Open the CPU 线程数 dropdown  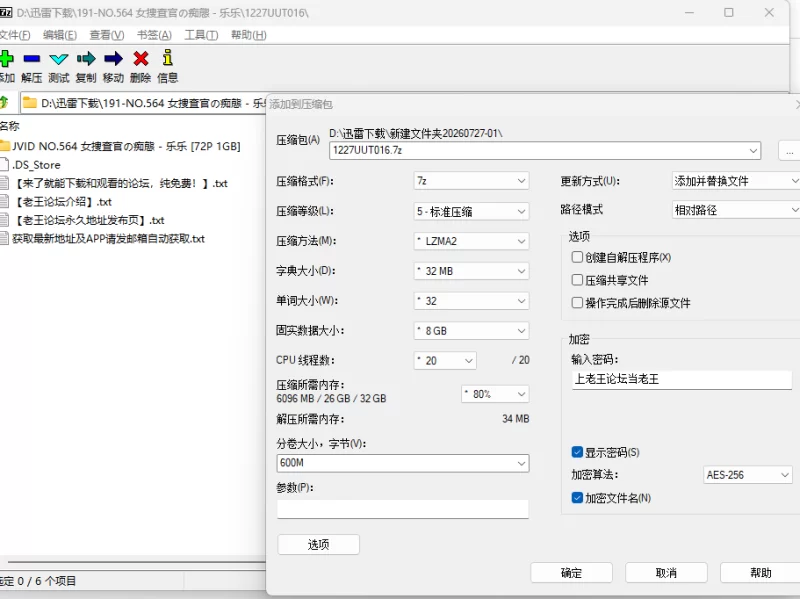click(x=445, y=361)
